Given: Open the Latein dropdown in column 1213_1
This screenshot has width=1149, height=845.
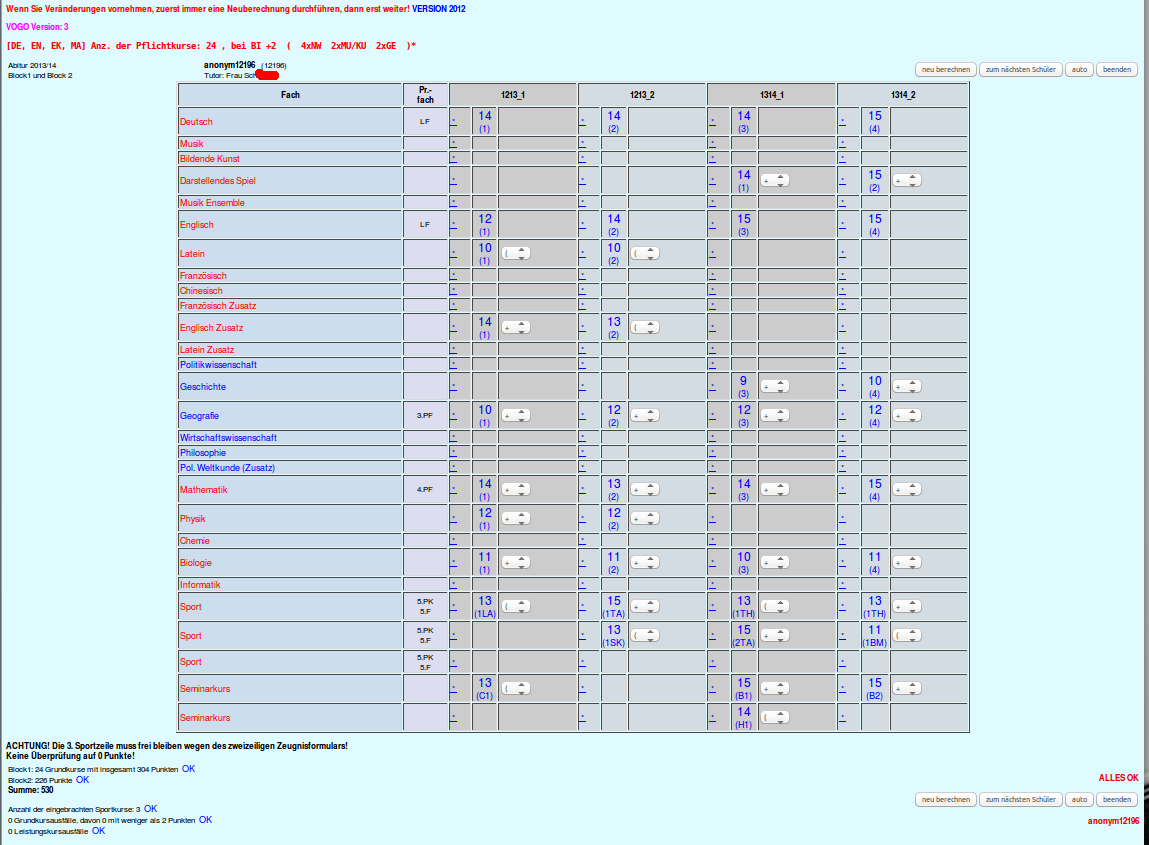Looking at the screenshot, I should click(516, 254).
